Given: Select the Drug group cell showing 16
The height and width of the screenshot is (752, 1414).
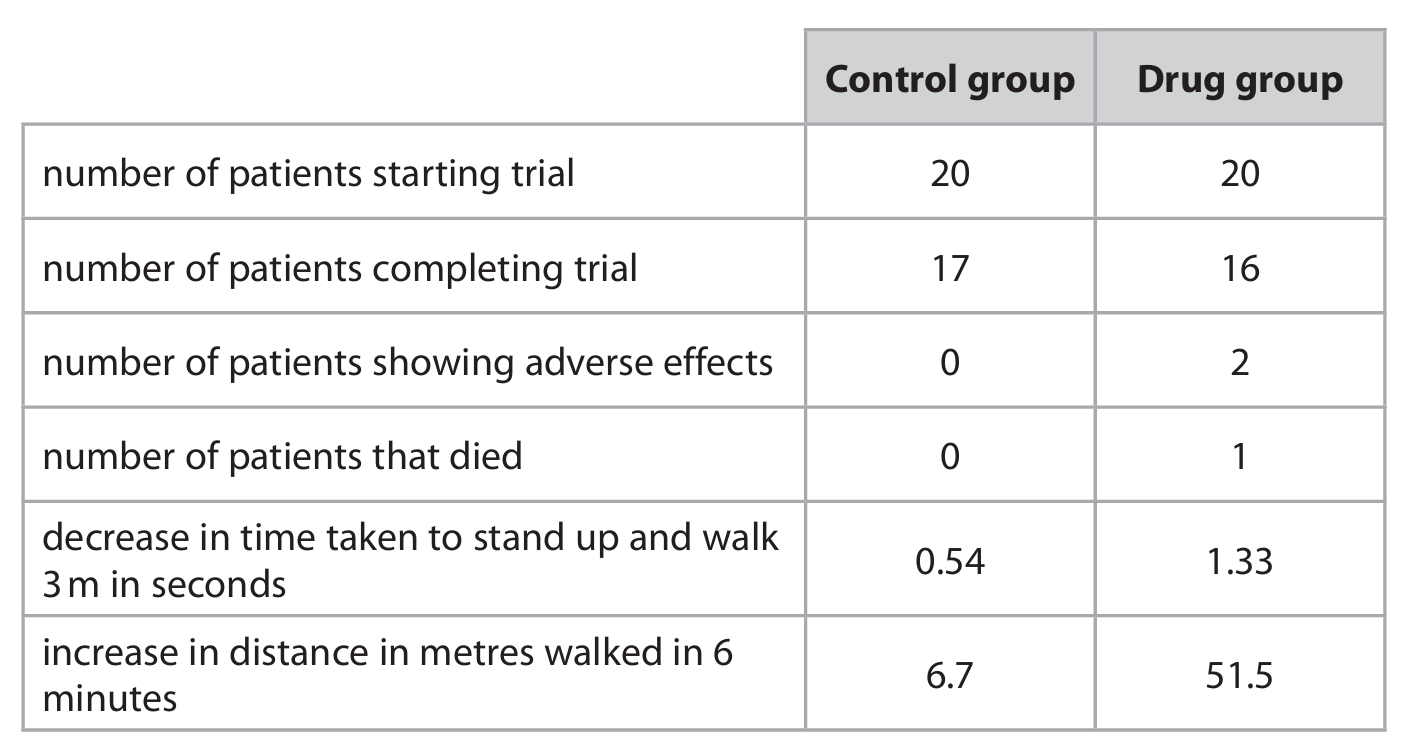Looking at the screenshot, I should (1239, 268).
